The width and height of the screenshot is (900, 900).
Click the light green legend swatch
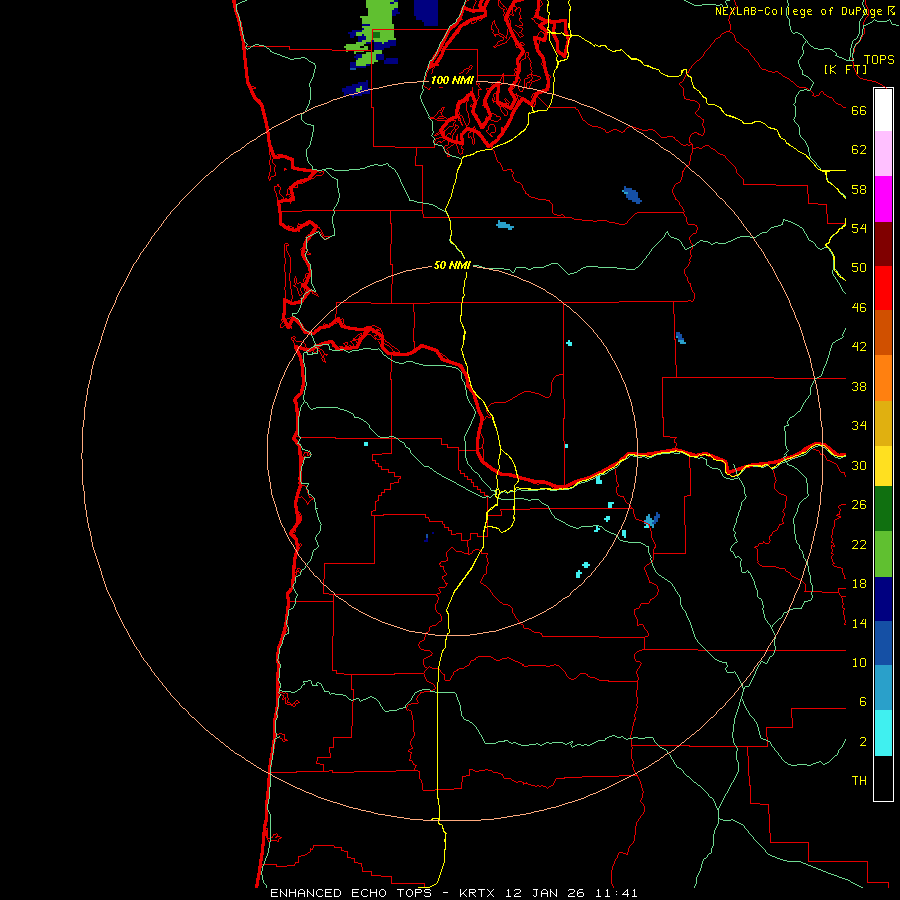point(883,554)
